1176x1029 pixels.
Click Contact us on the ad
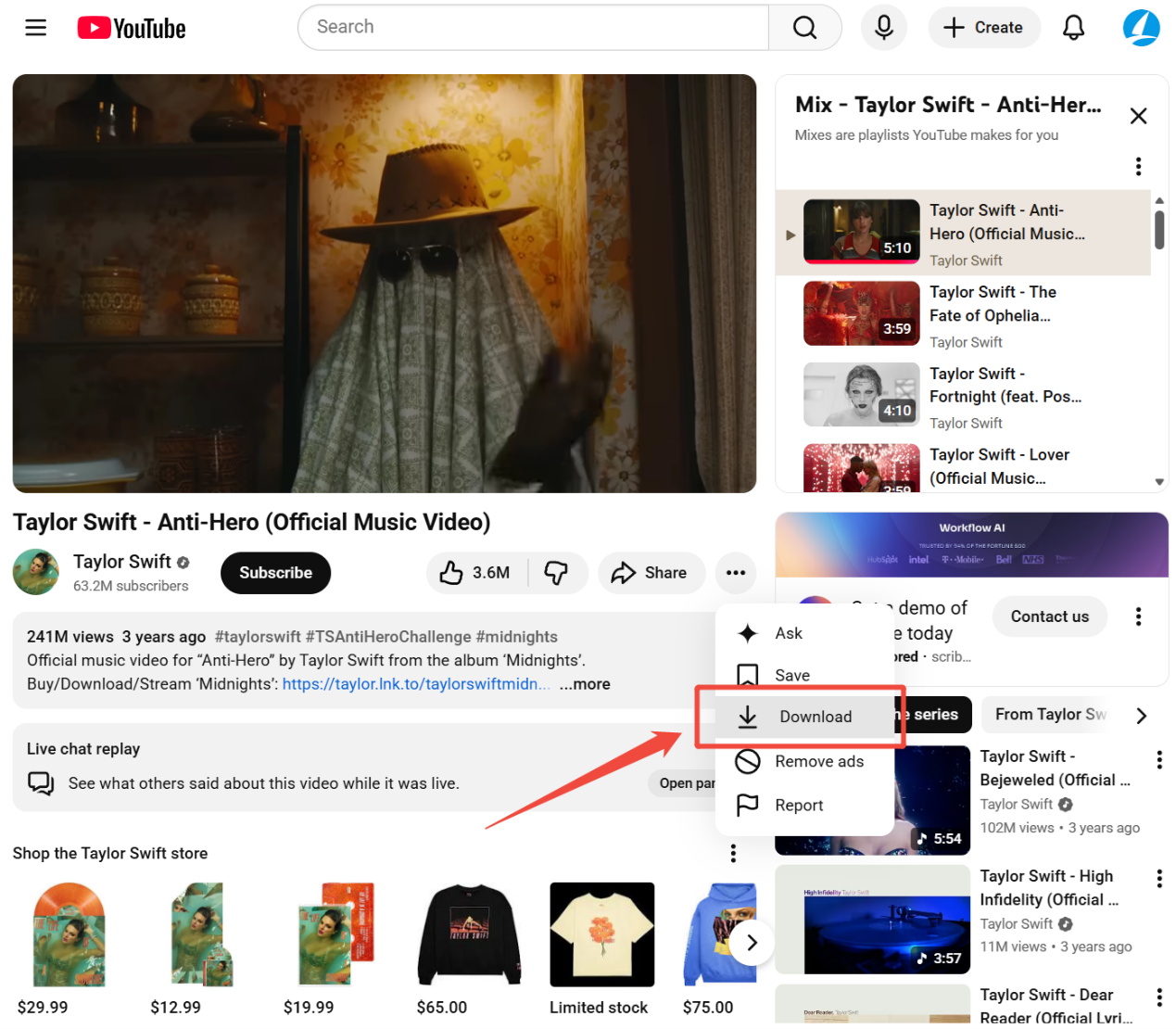click(x=1050, y=616)
